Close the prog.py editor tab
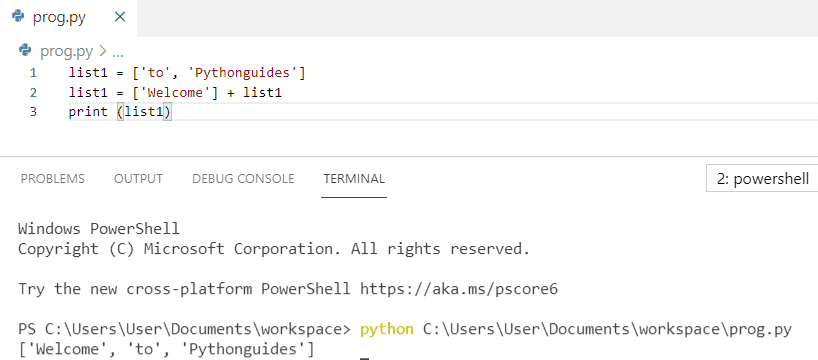 pos(119,17)
